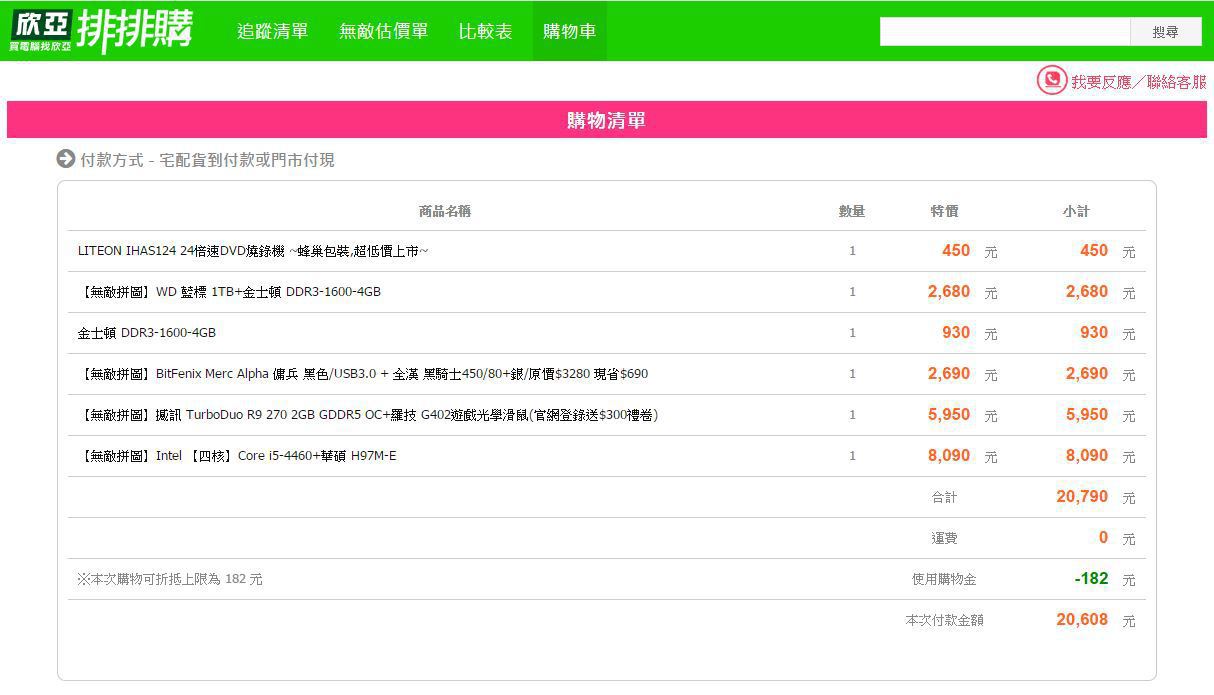Open the 無敵估價單 menu item

point(383,31)
